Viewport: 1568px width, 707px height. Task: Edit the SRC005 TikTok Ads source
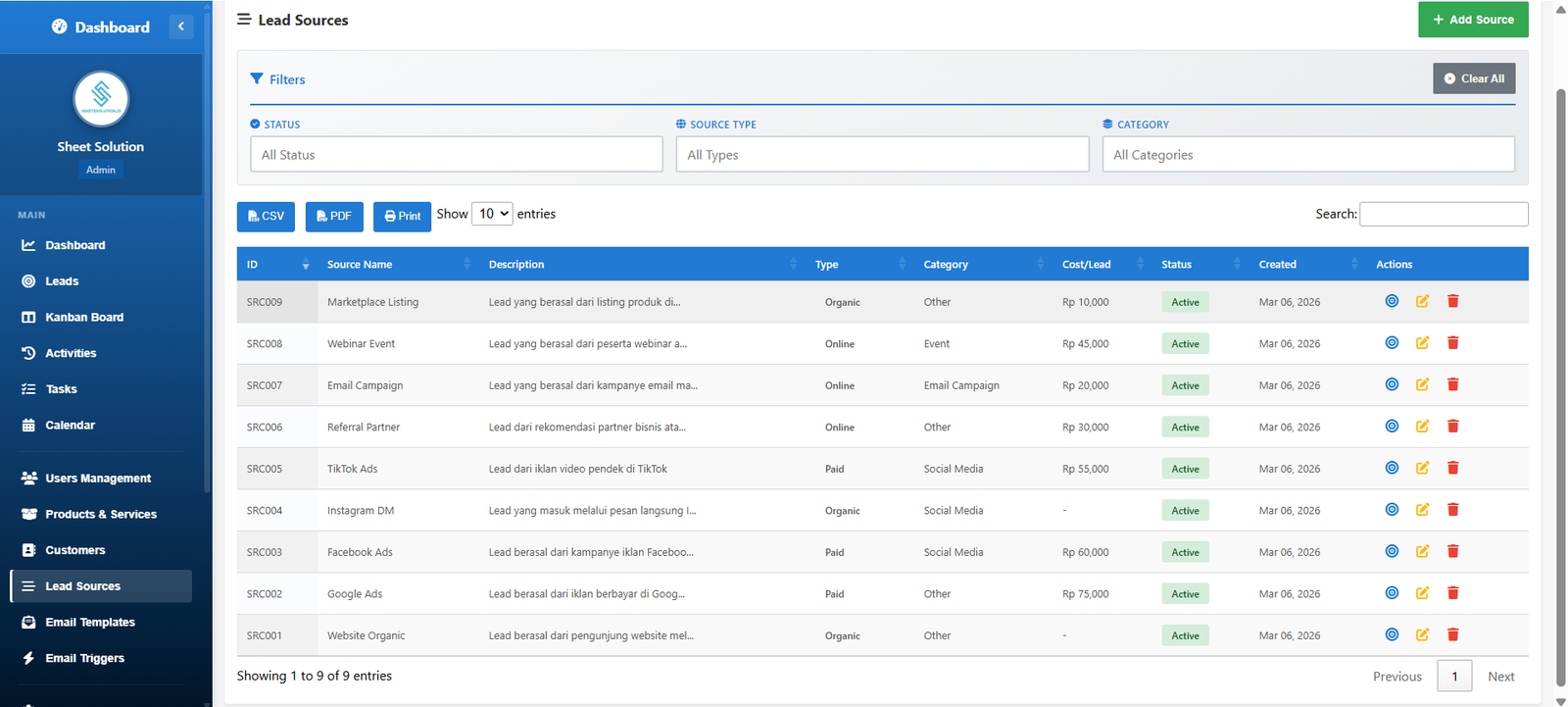pos(1422,468)
